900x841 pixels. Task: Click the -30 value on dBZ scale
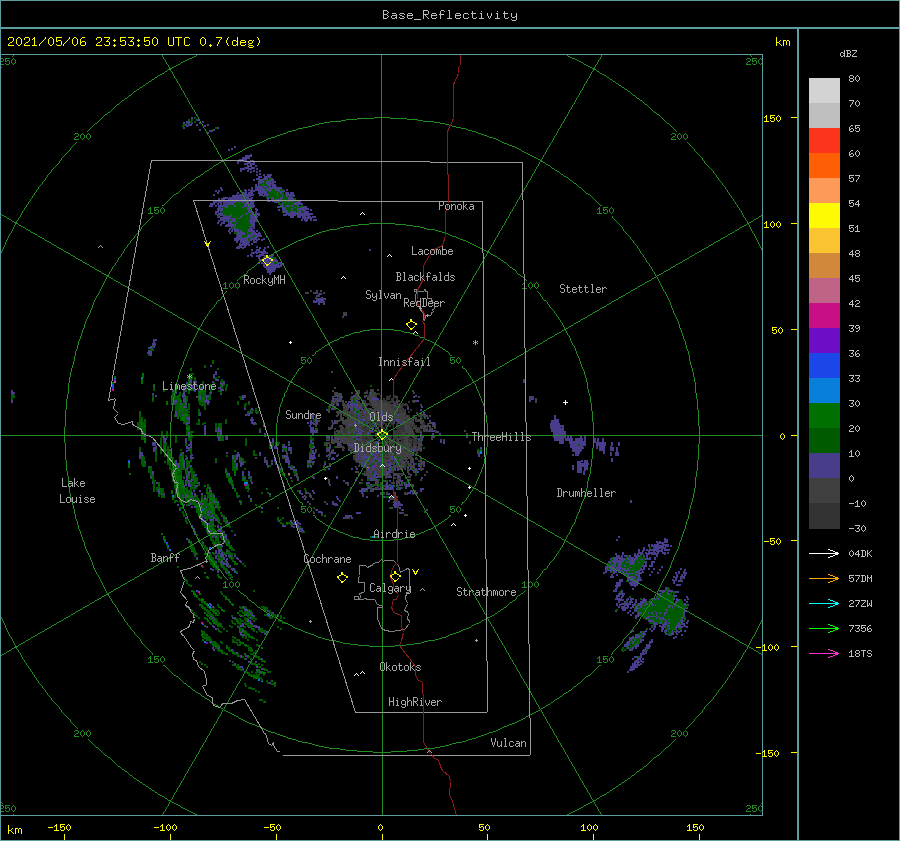tap(857, 528)
